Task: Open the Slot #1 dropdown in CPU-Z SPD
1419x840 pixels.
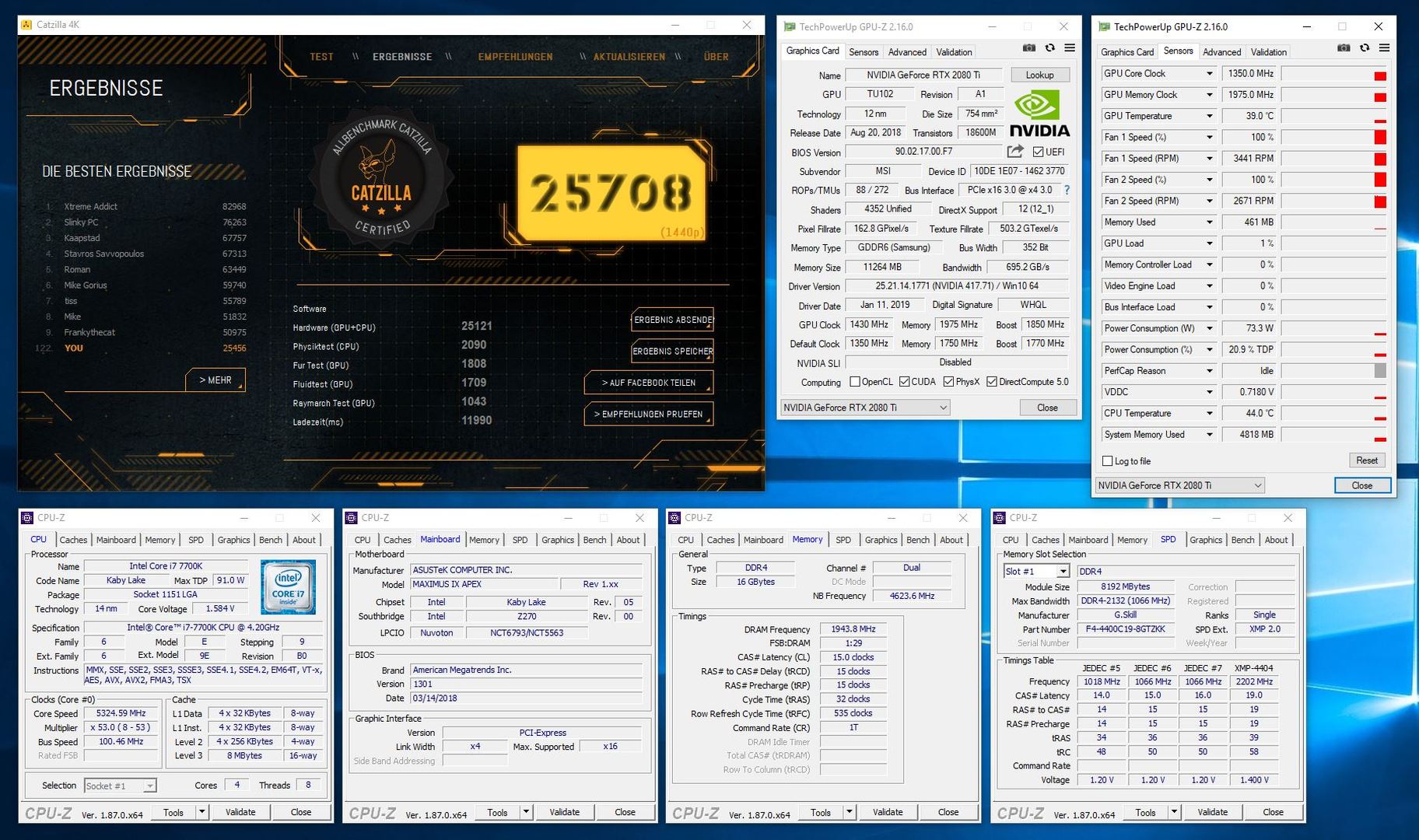Action: tap(1036, 571)
